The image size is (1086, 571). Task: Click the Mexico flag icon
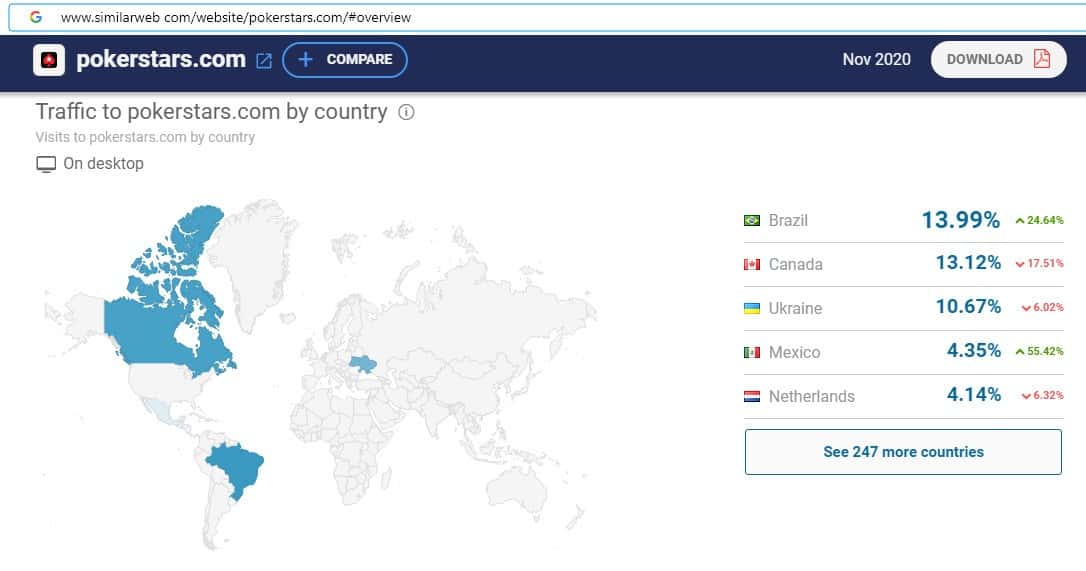tap(751, 352)
